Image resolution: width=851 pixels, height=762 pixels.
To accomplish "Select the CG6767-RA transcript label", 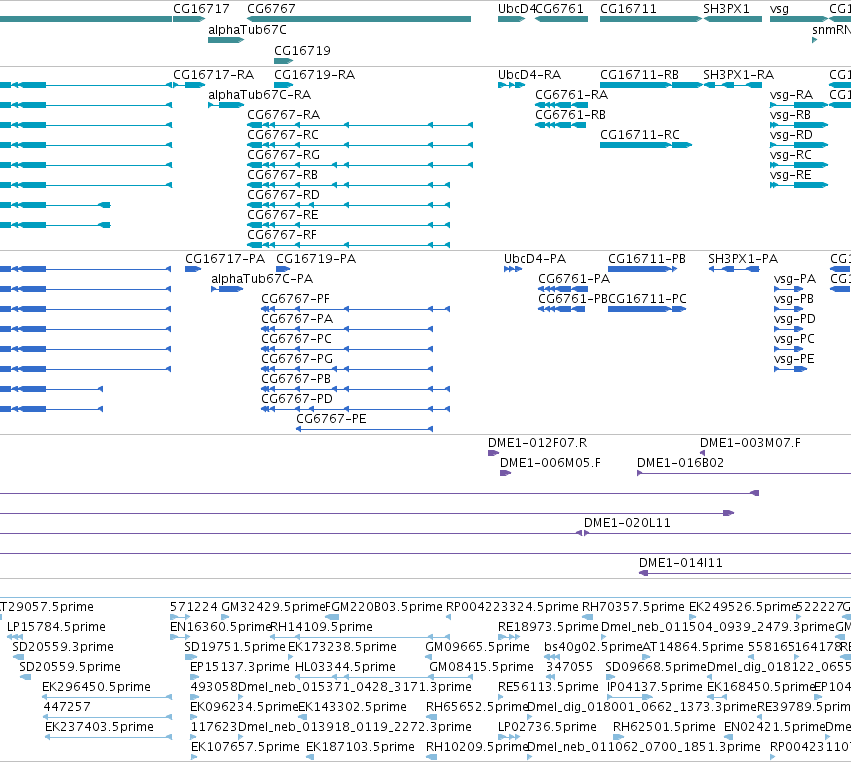I will click(x=283, y=115).
